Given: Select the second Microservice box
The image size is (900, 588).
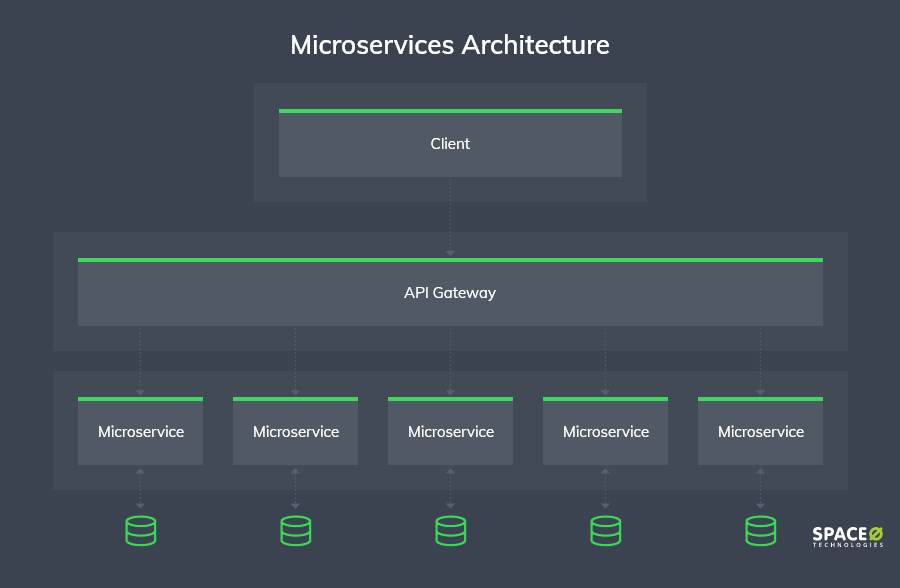Looking at the screenshot, I should pos(296,431).
